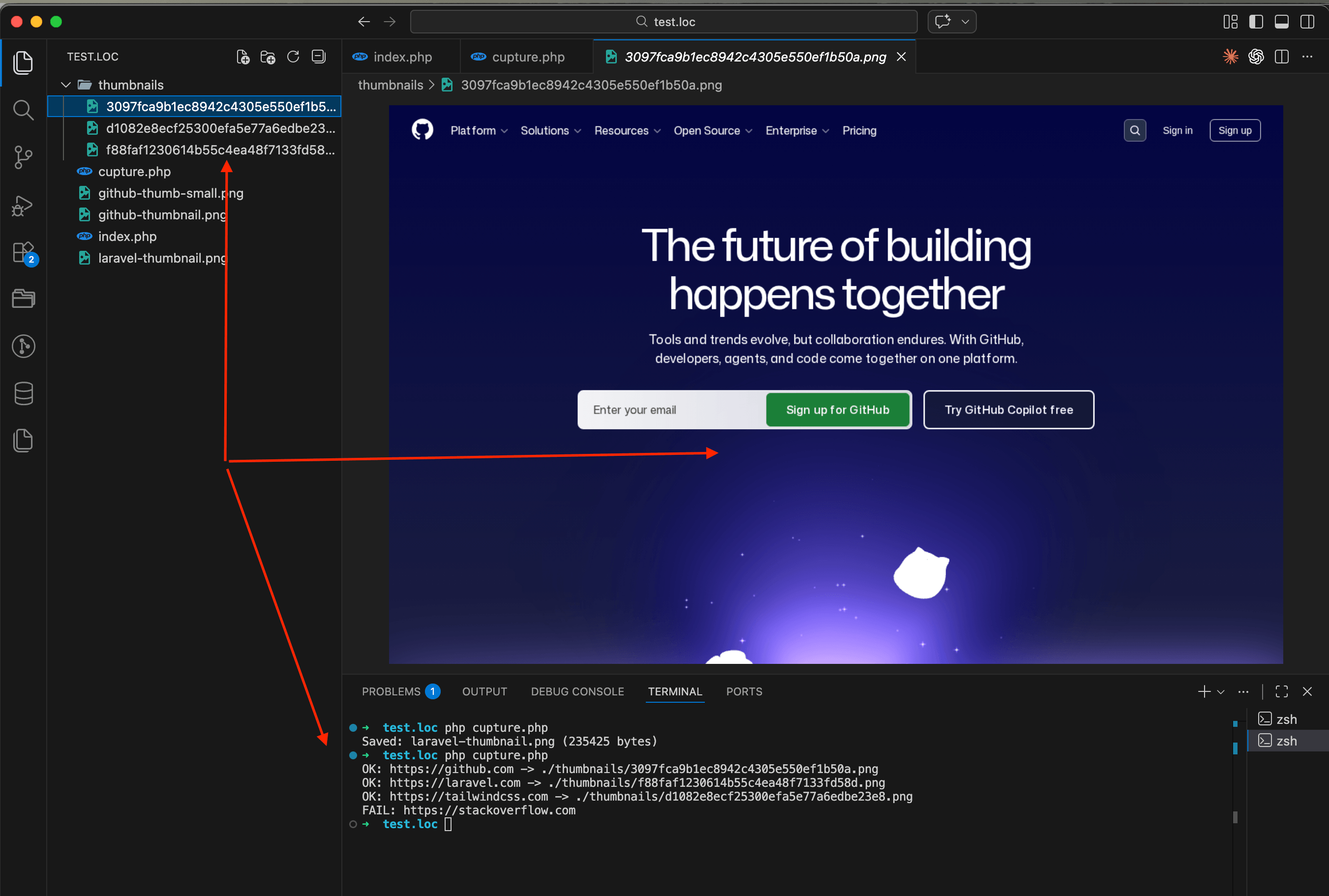Toggle the bottom Panel visibility
Screen dimensions: 1329x896
click(x=1281, y=21)
